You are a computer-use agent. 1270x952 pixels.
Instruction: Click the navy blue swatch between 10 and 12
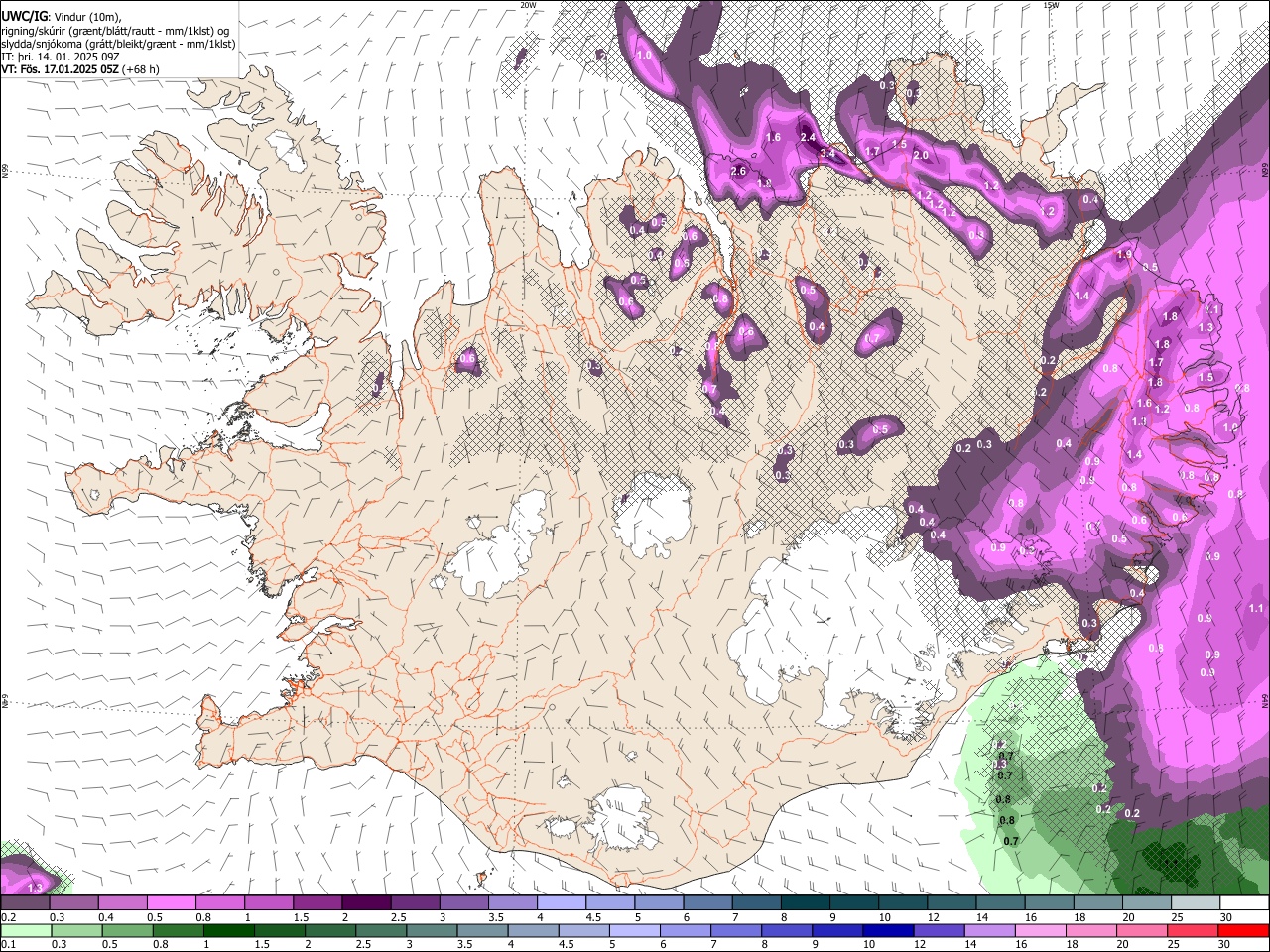click(x=886, y=930)
